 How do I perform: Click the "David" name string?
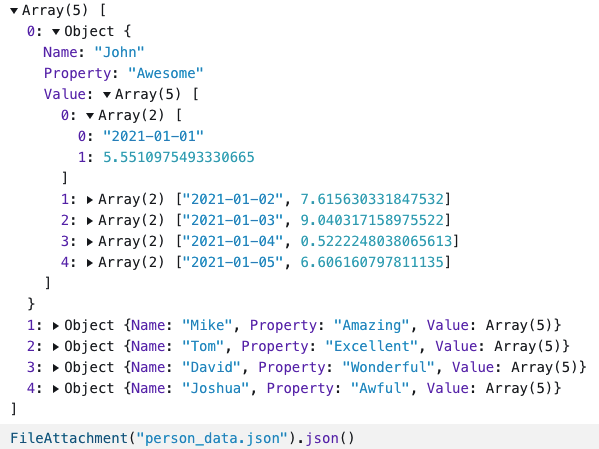[211, 367]
